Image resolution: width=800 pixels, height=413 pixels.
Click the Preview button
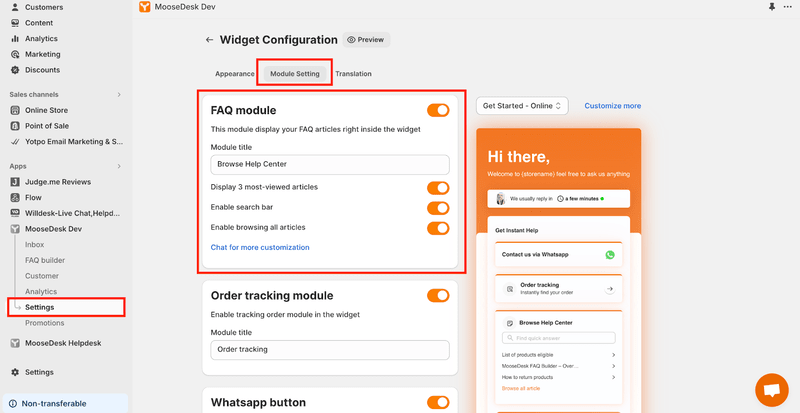point(366,40)
